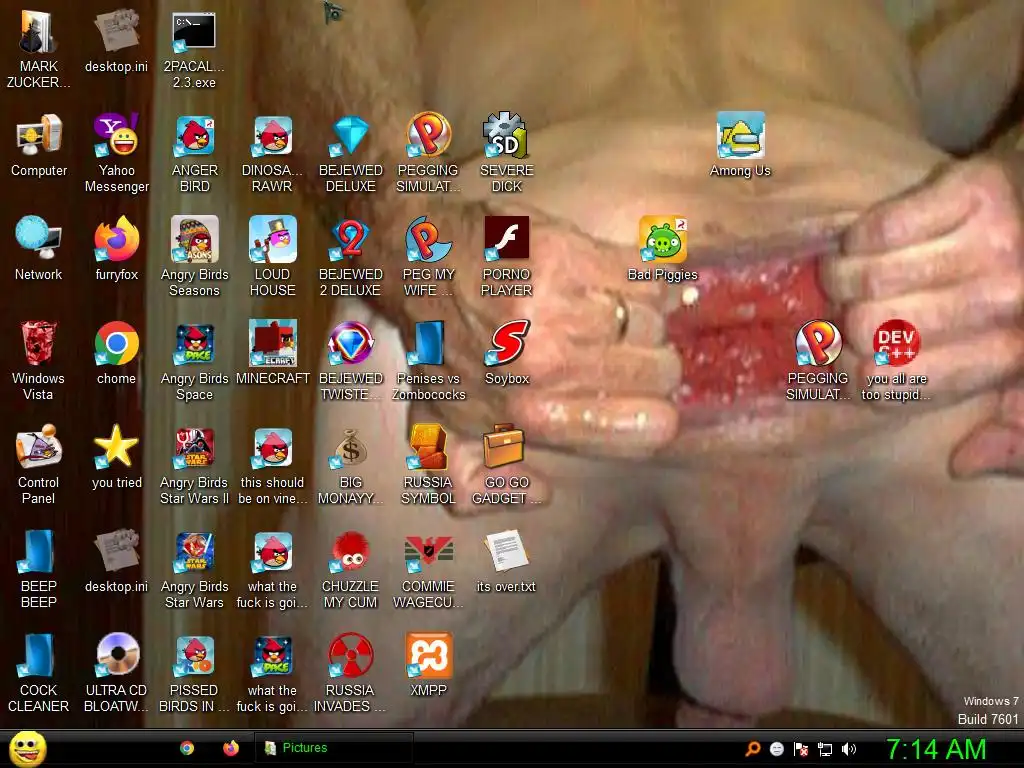
Task: Open the Network desktop icon
Action: point(39,250)
